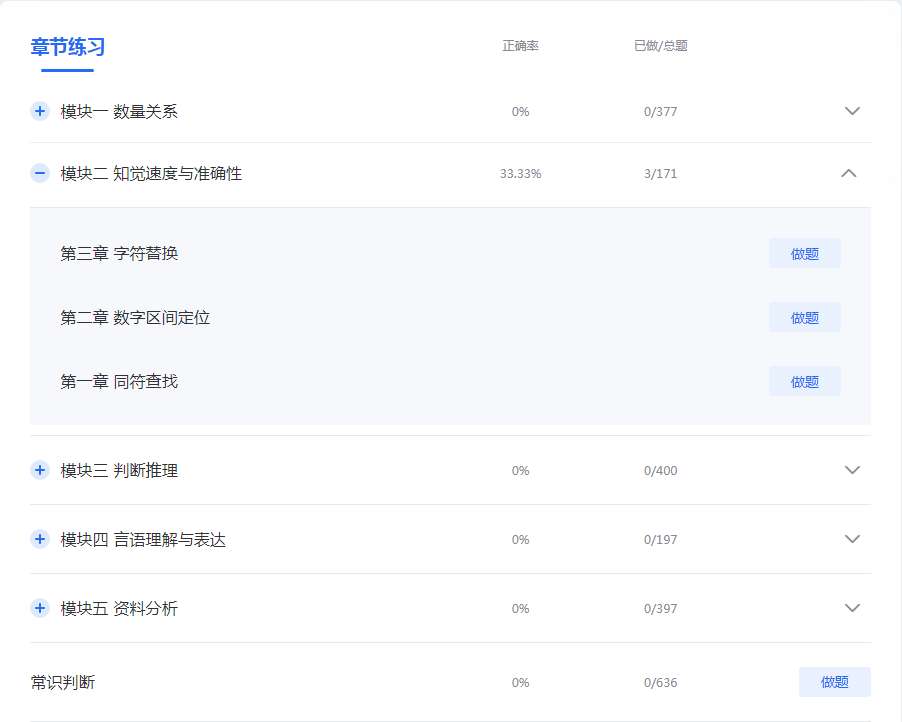The height and width of the screenshot is (722, 902).
Task: Click the 常识判断 row title
Action: point(63,683)
